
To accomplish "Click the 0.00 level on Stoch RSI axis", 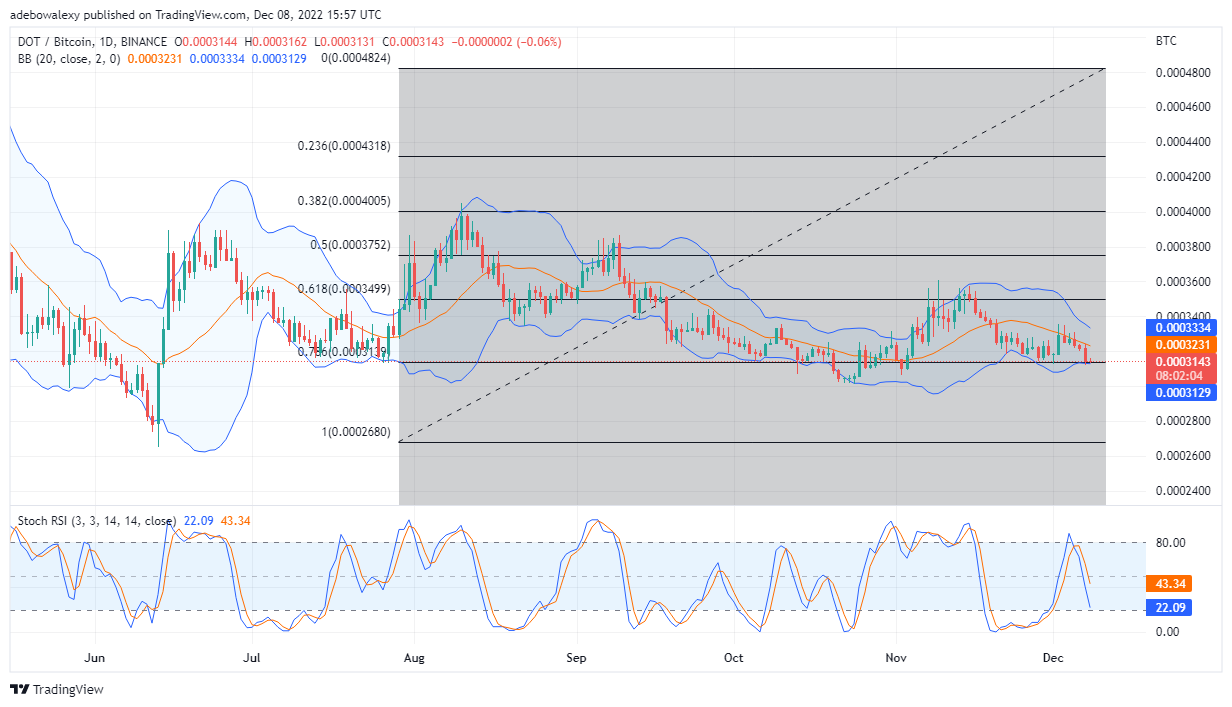I will coord(1168,632).
